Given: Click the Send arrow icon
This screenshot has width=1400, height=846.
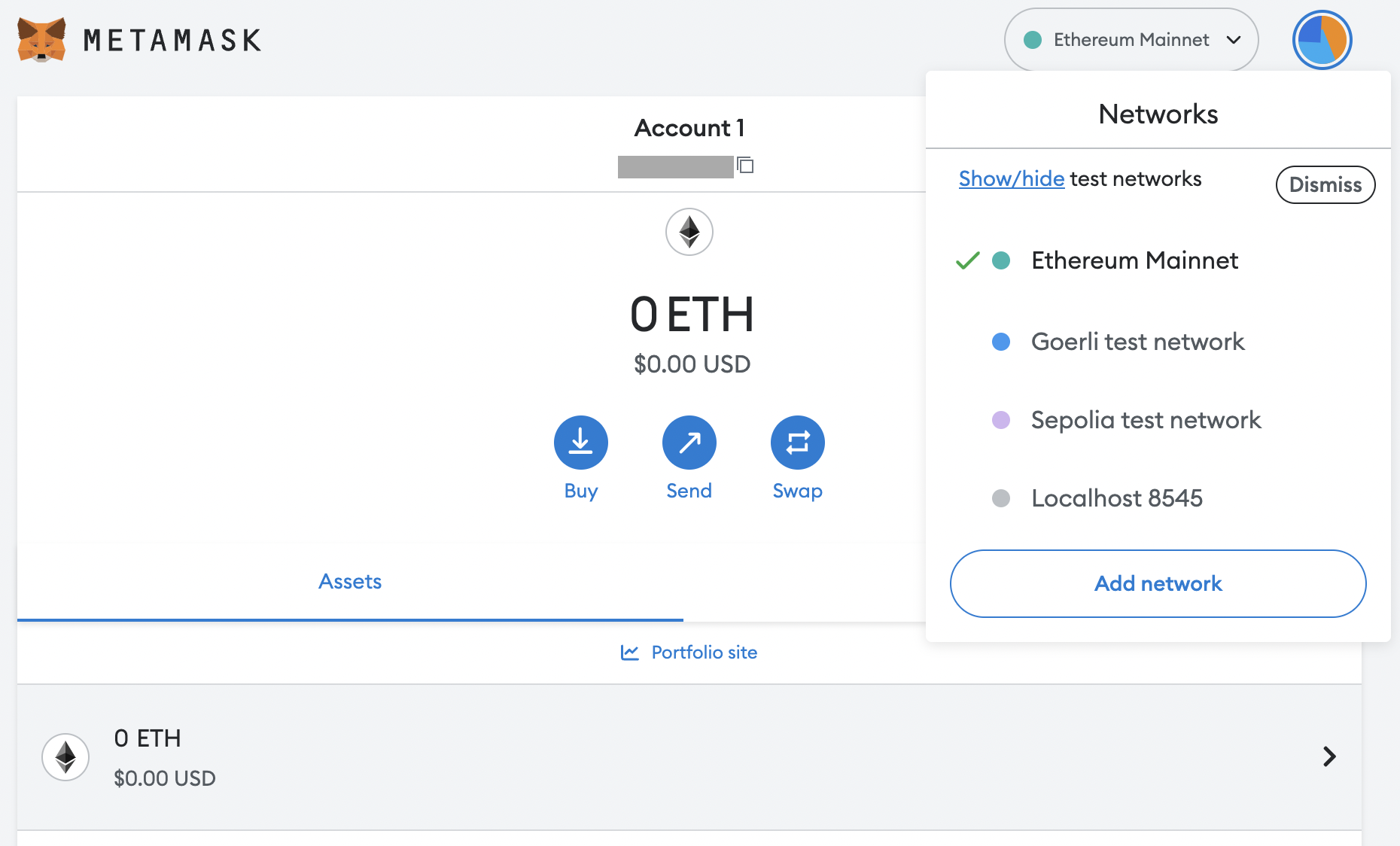Looking at the screenshot, I should (689, 442).
